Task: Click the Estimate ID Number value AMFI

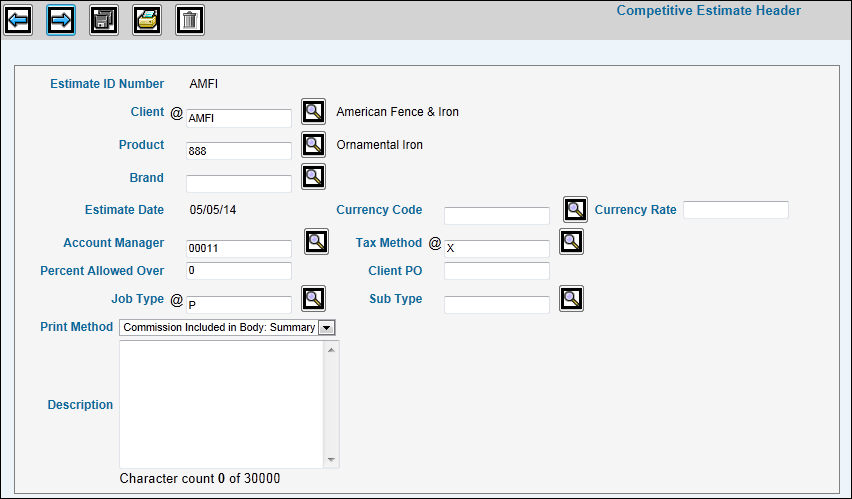Action: point(204,84)
